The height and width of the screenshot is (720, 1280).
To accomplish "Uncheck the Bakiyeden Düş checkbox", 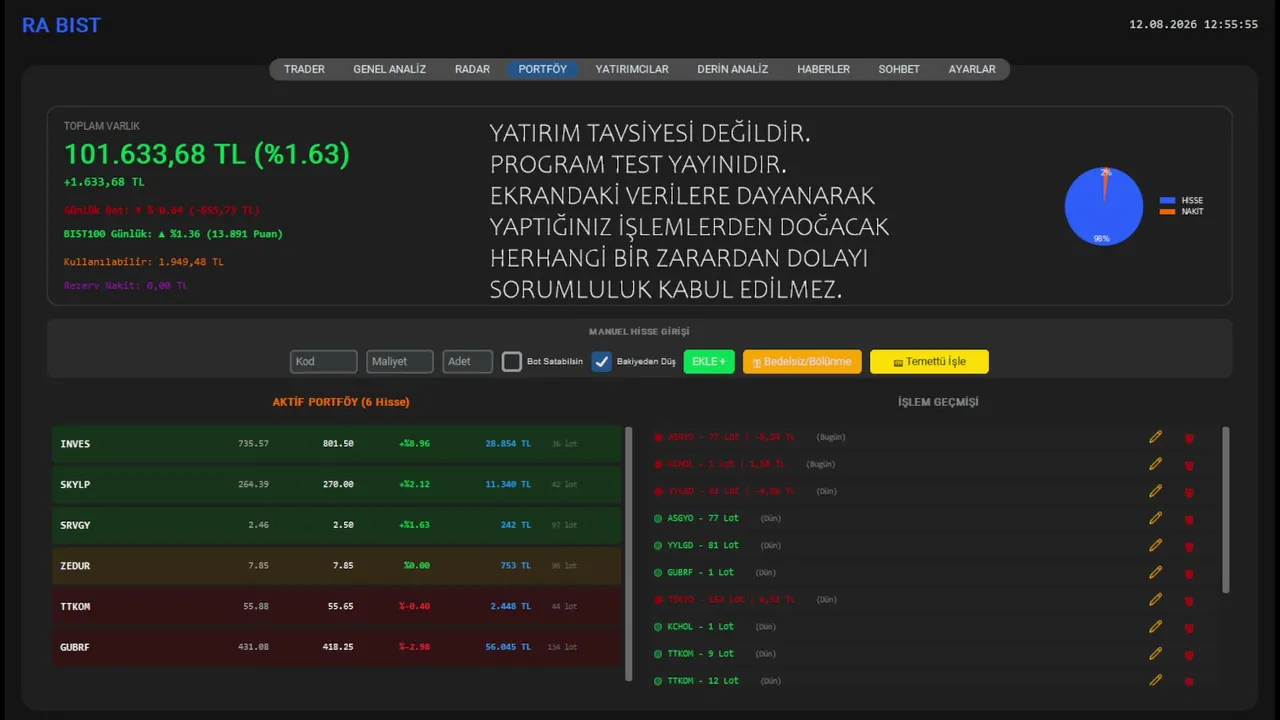I will [x=602, y=361].
